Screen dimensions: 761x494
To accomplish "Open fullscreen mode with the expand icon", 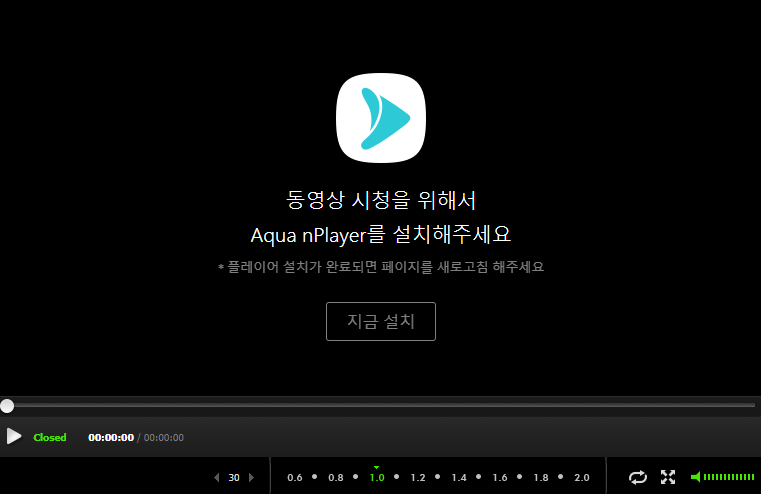I will 668,477.
